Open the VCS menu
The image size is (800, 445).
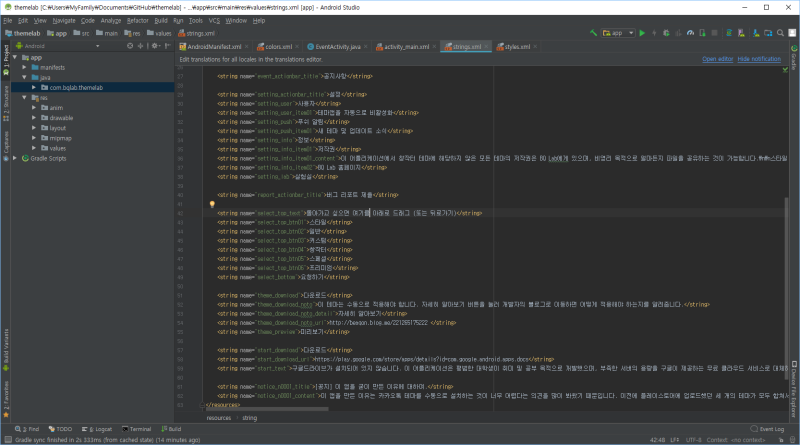[214, 20]
